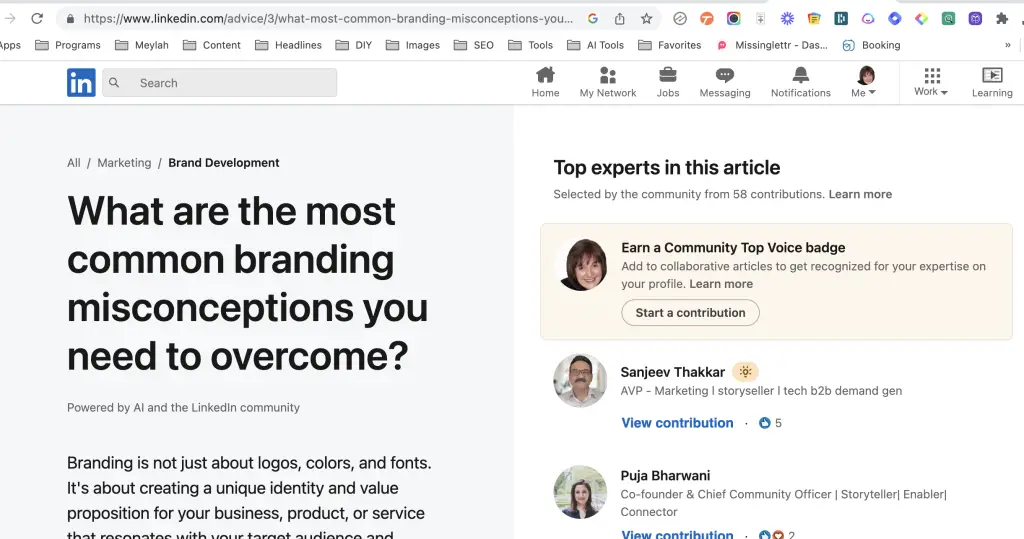The image size is (1024, 539).
Task: Click the Google icon in address bar
Action: click(x=593, y=18)
